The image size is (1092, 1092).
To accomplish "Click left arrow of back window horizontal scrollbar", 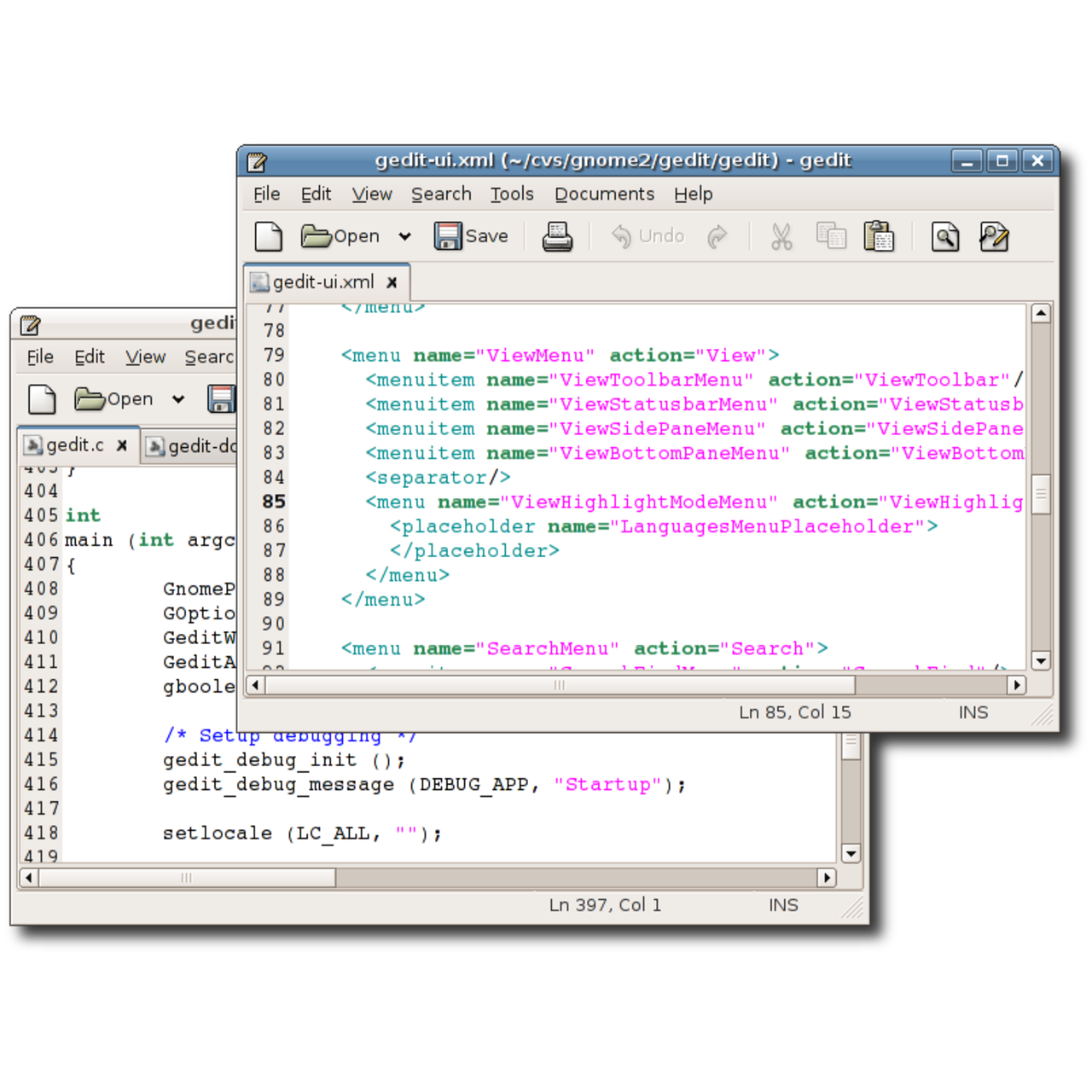I will pos(29,878).
